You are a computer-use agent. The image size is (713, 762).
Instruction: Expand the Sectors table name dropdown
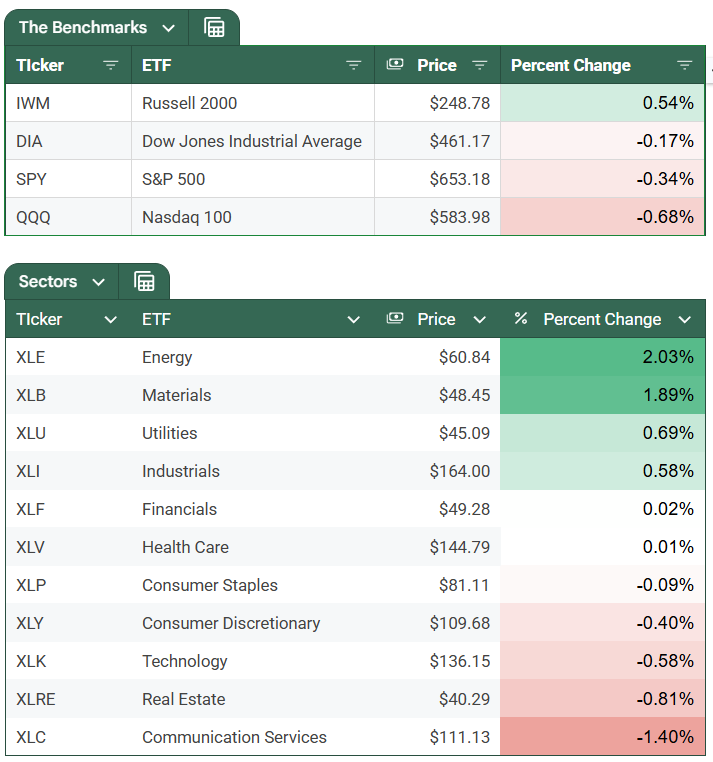pyautogui.click(x=98, y=282)
